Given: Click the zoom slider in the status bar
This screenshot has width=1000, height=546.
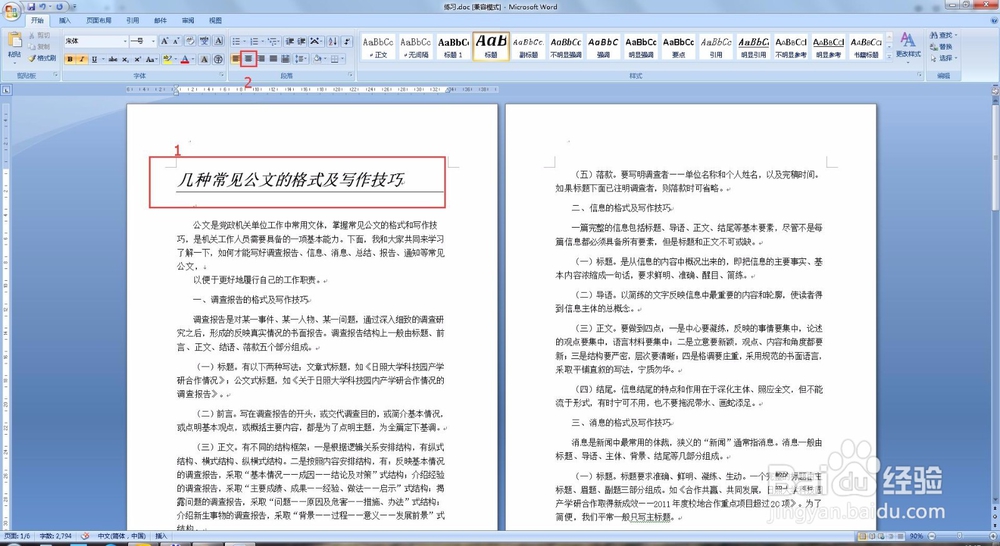Looking at the screenshot, I should [960, 536].
